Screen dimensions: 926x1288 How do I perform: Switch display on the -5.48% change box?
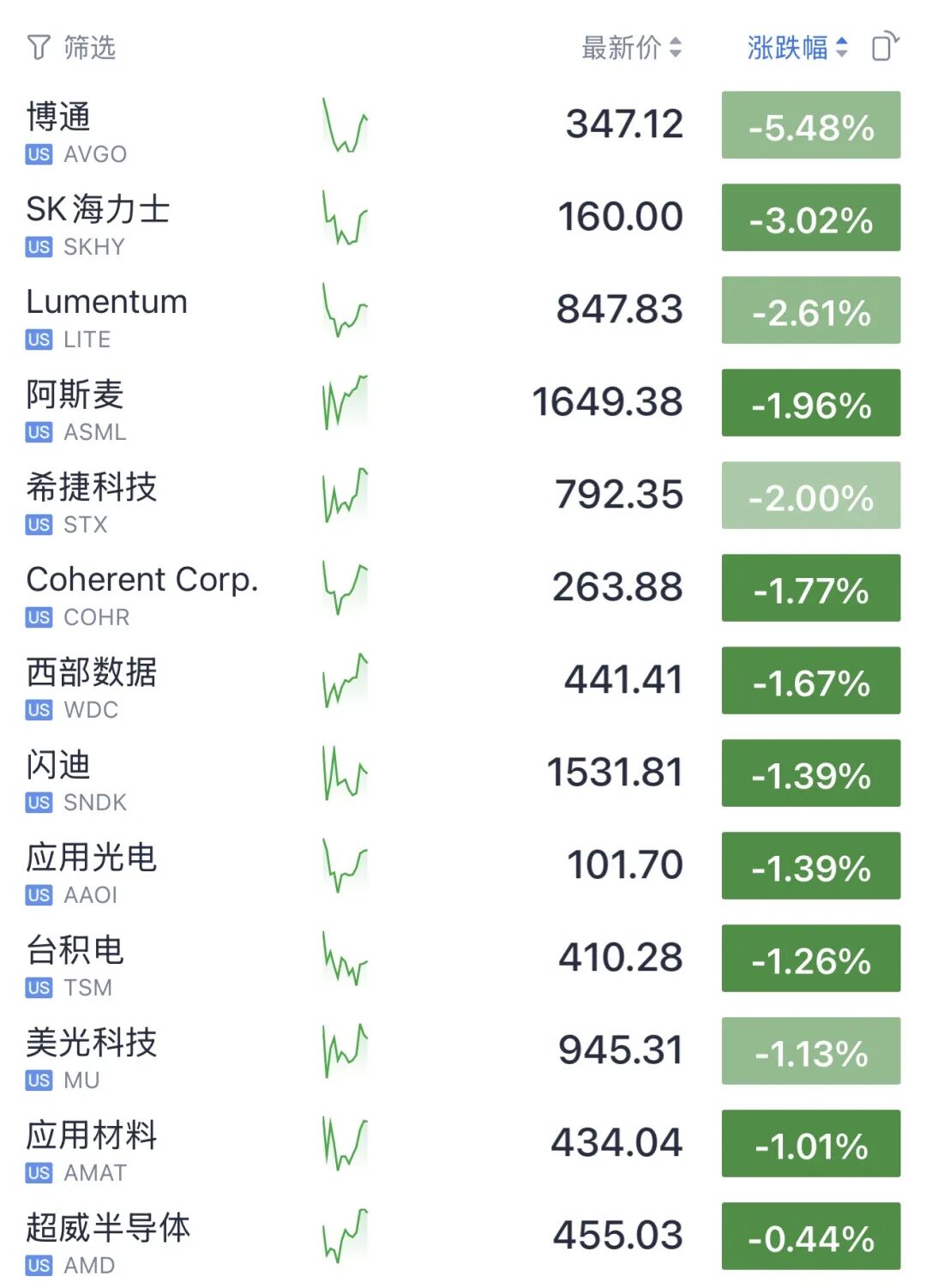point(811,125)
